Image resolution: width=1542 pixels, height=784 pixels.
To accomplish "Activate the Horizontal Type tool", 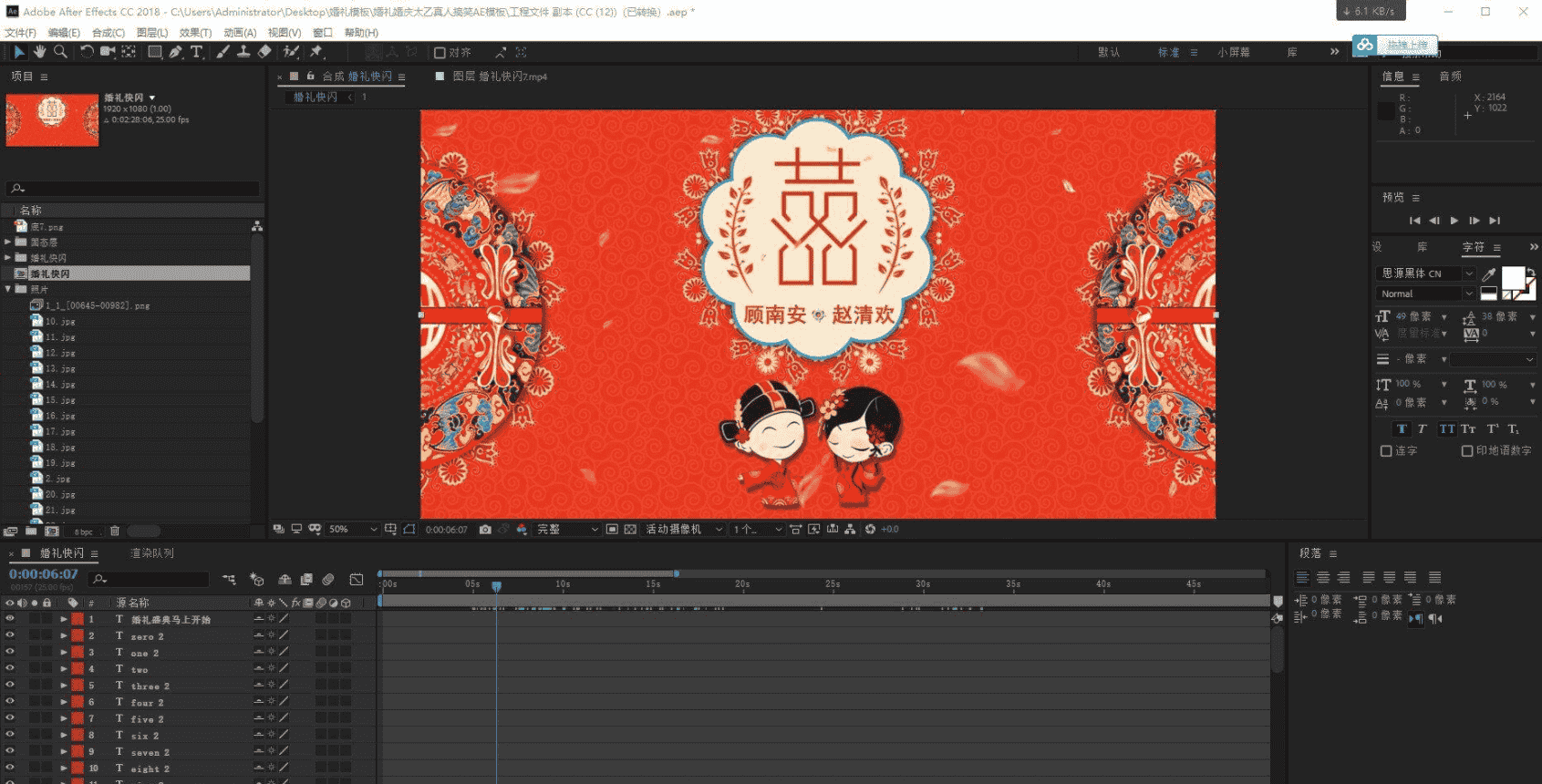I will click(196, 52).
